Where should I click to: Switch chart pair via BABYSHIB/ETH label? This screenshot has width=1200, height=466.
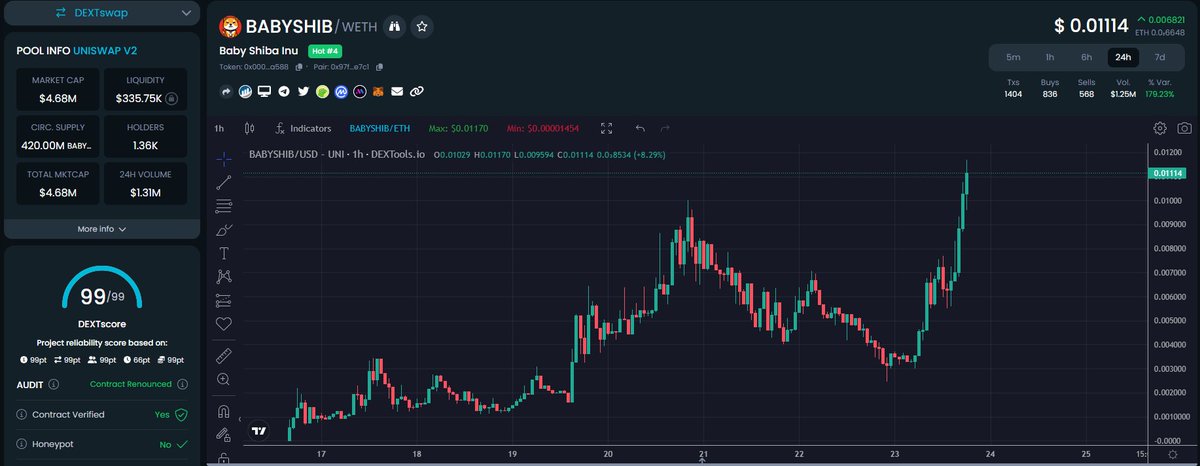click(x=379, y=128)
